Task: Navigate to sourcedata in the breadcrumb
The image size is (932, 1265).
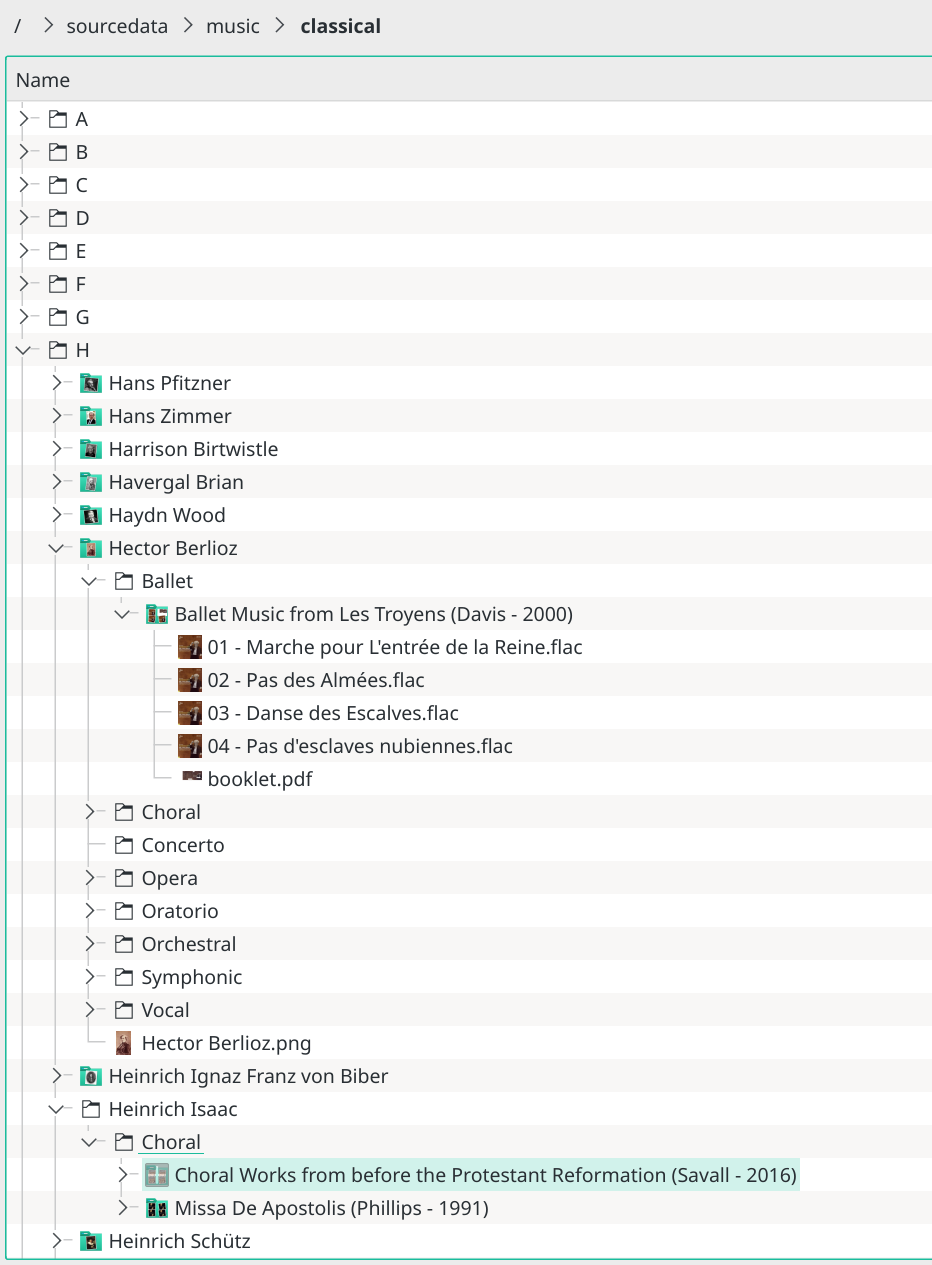Action: point(117,26)
